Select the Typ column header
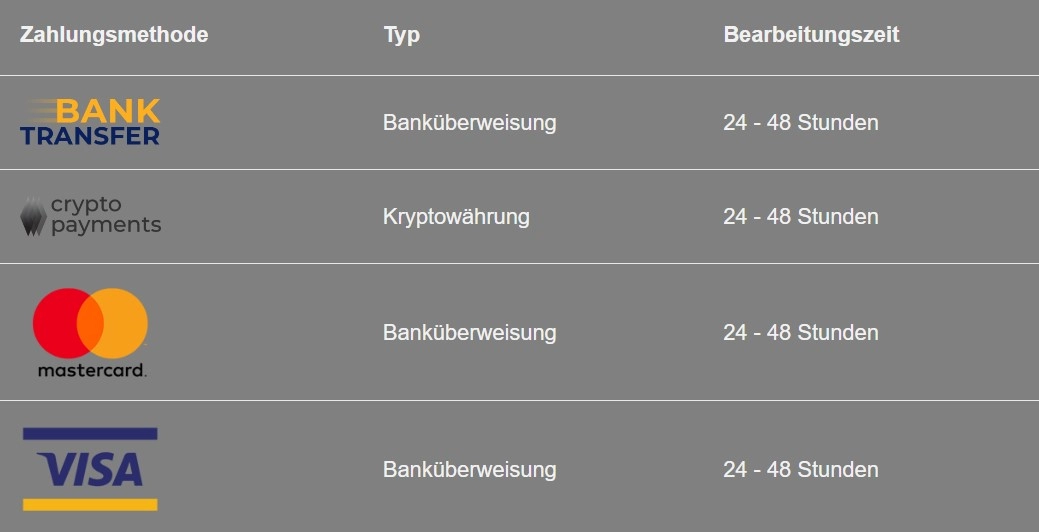 pyautogui.click(x=401, y=35)
